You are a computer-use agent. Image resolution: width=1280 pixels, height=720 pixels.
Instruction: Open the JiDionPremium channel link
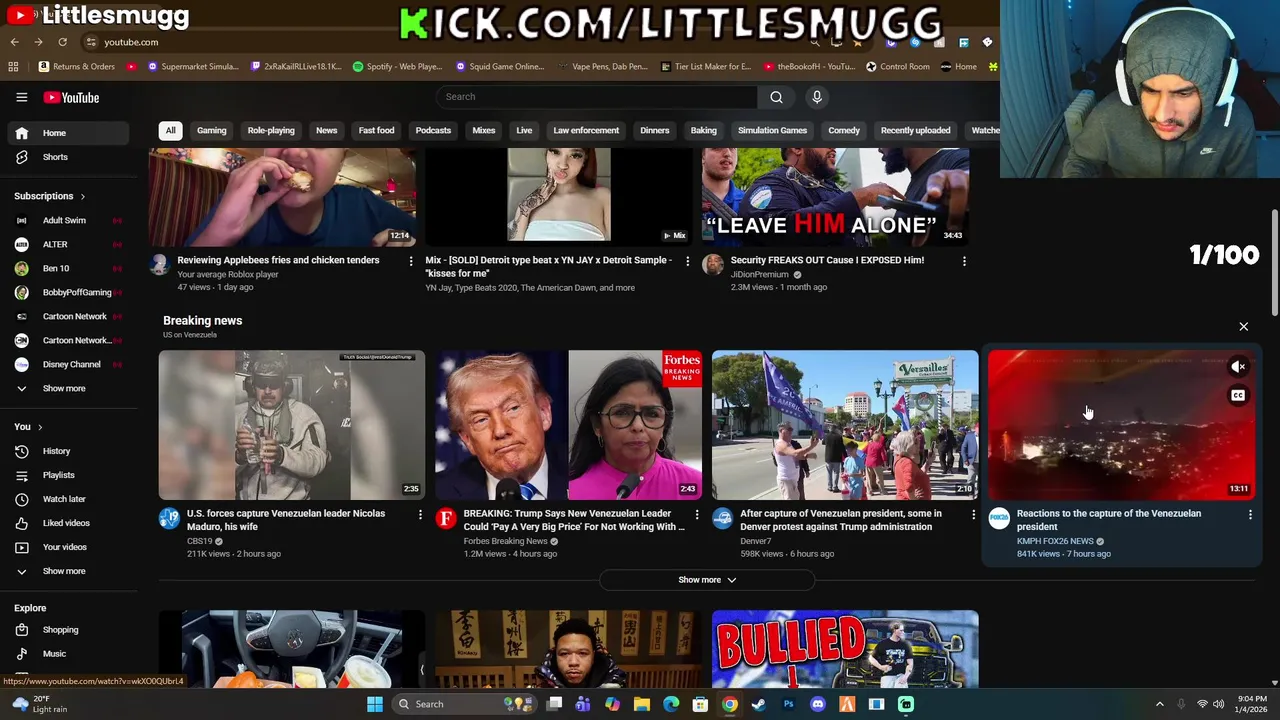tap(760, 274)
